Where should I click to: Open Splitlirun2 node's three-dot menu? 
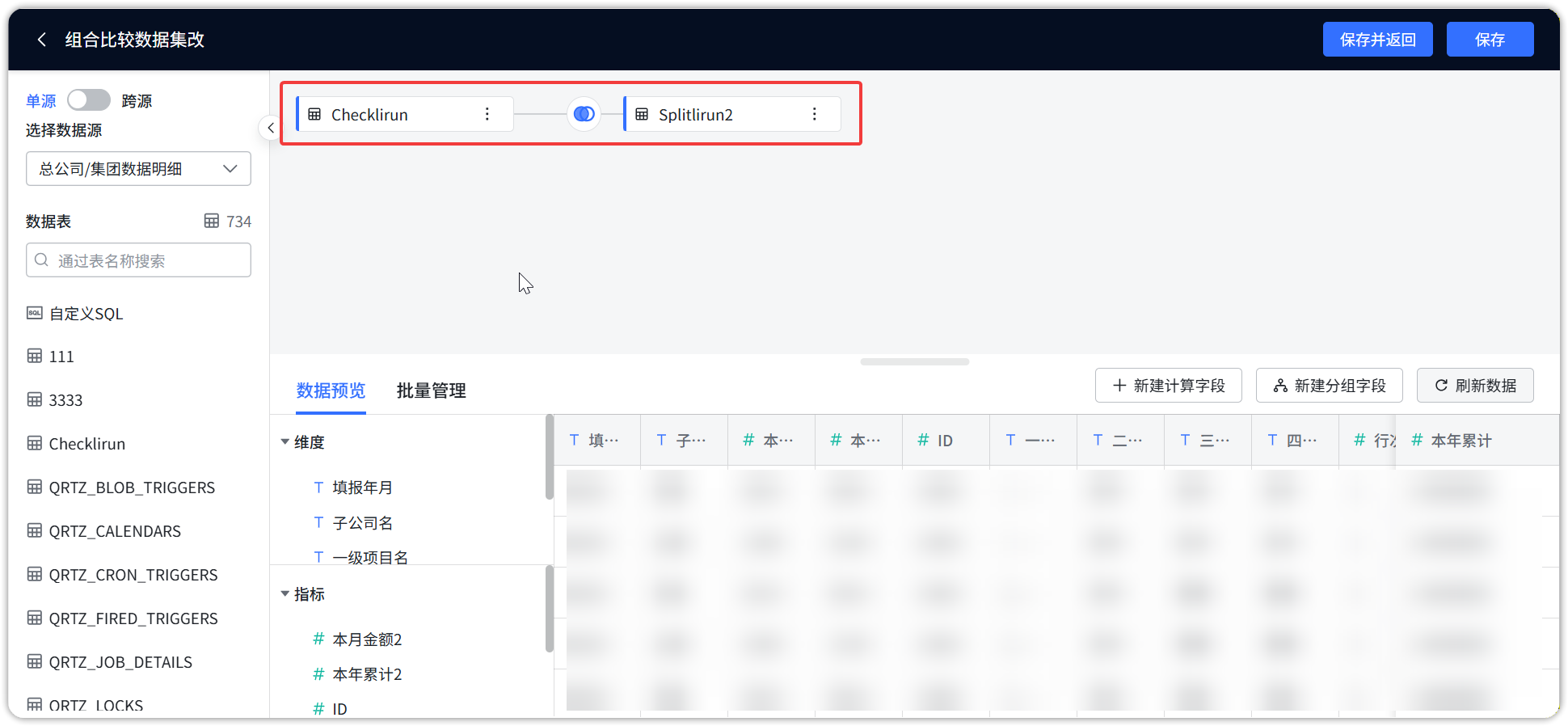point(814,114)
